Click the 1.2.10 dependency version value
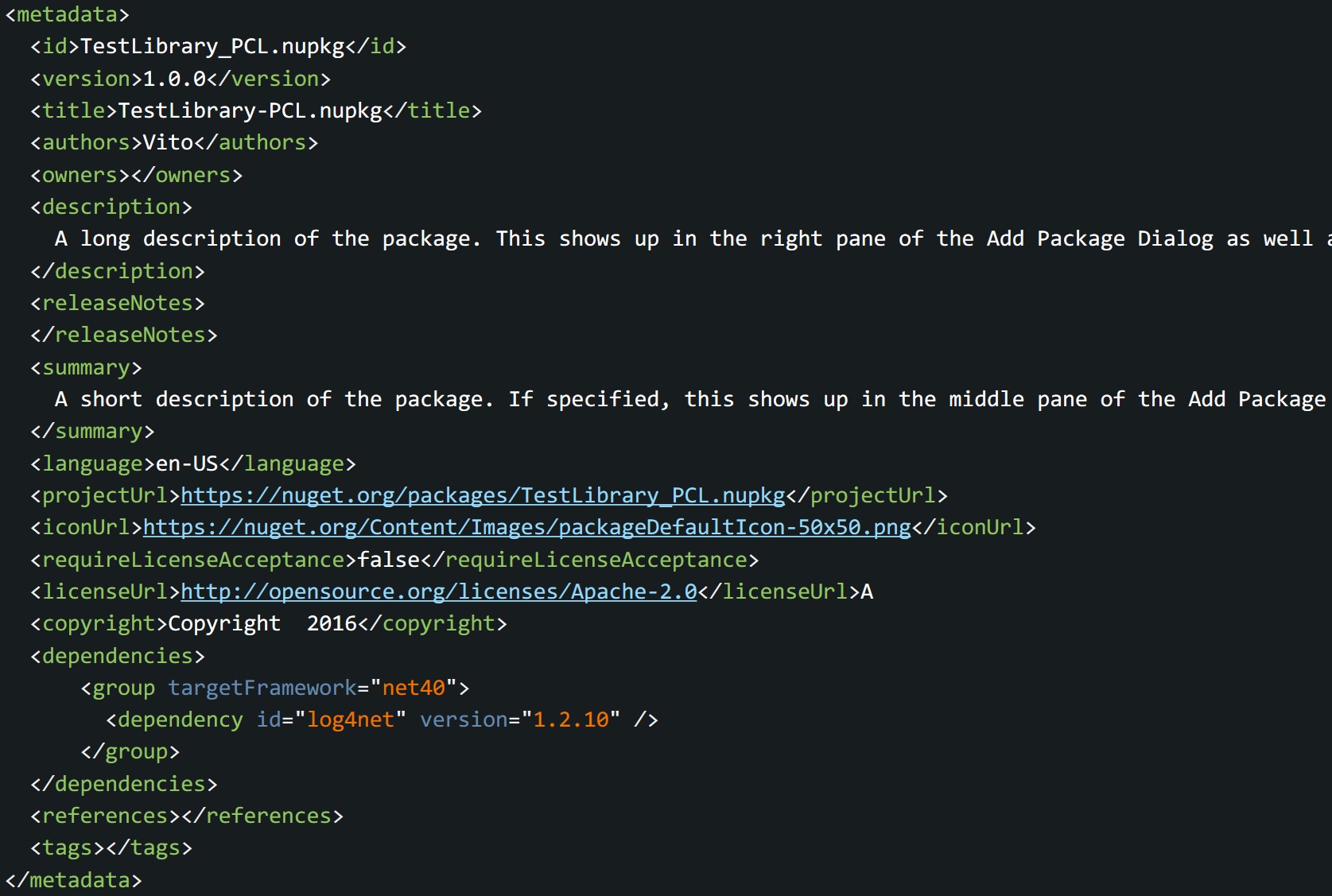The image size is (1332, 896). click(x=570, y=720)
